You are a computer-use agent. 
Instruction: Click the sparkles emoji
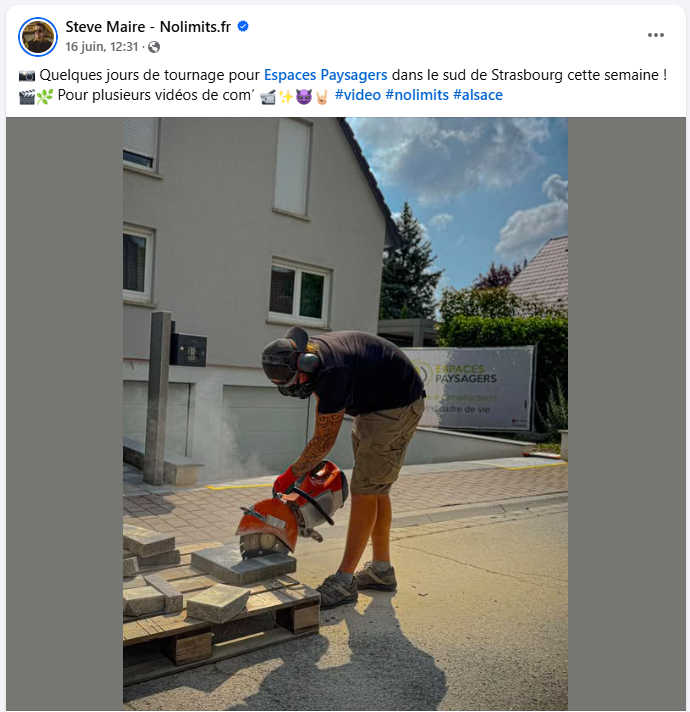286,96
